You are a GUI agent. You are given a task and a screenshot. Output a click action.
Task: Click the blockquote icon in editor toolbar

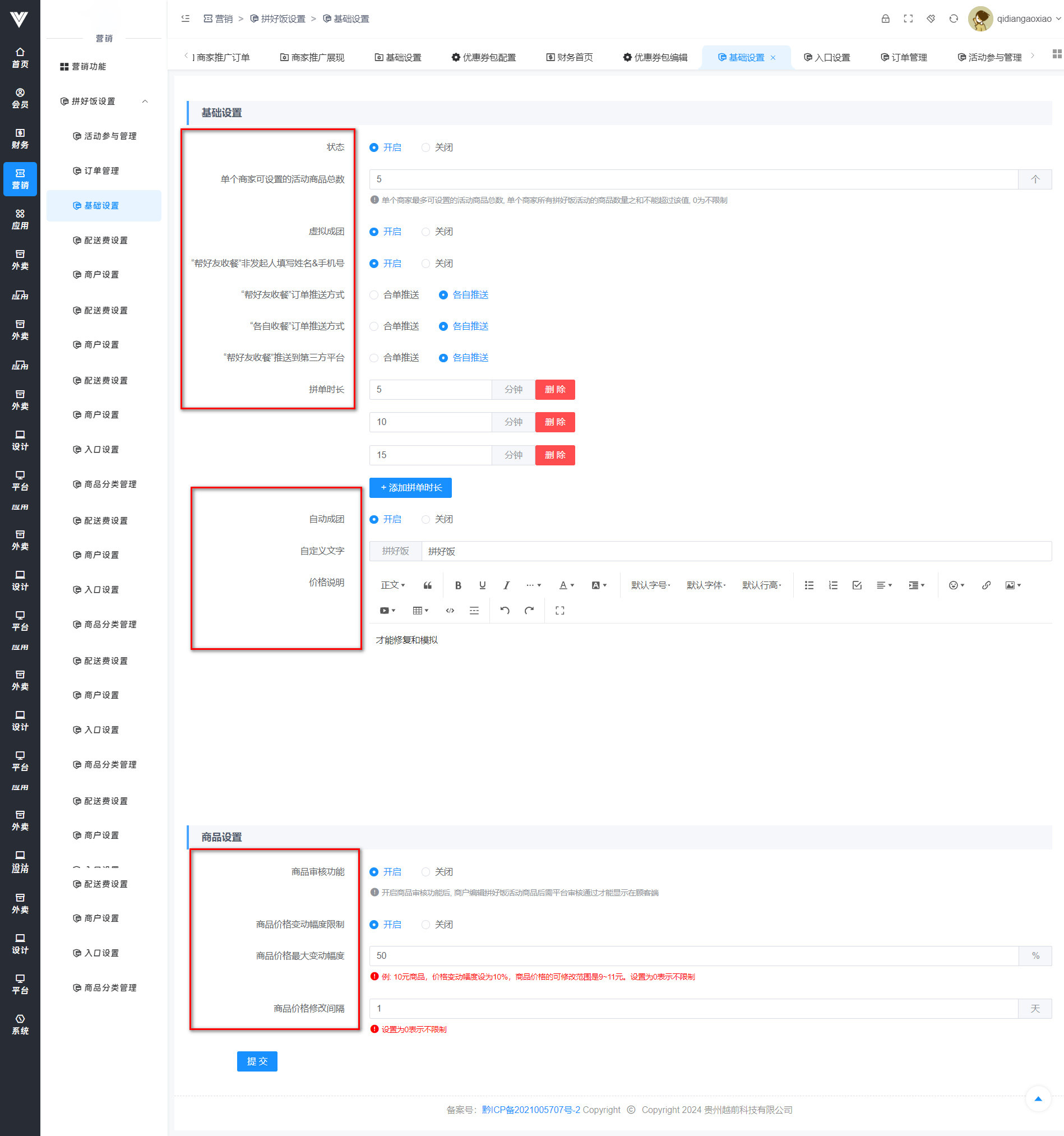point(427,585)
